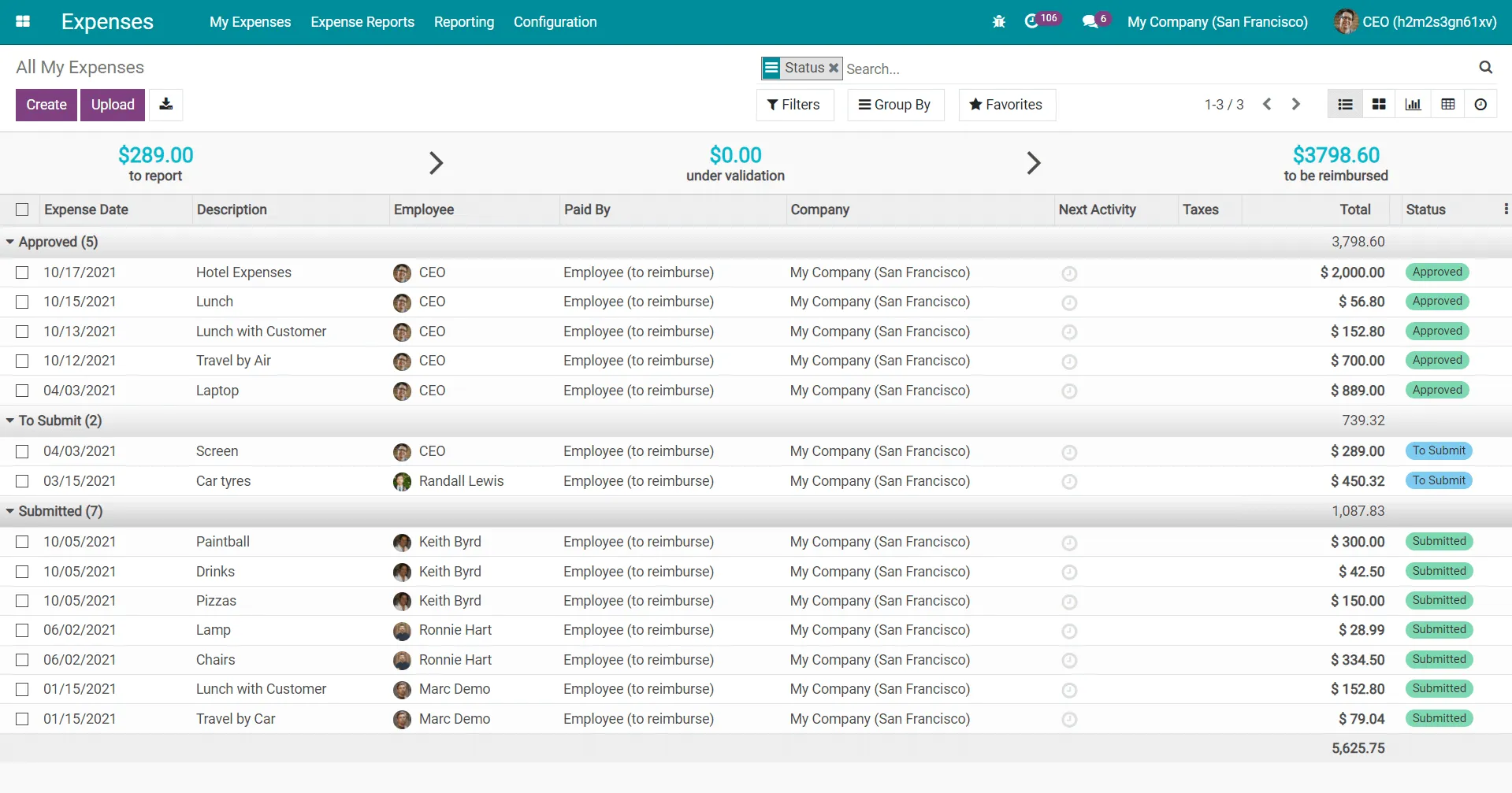This screenshot has height=793, width=1512.
Task: Click Randall Lewis employee avatar
Action: tap(402, 481)
